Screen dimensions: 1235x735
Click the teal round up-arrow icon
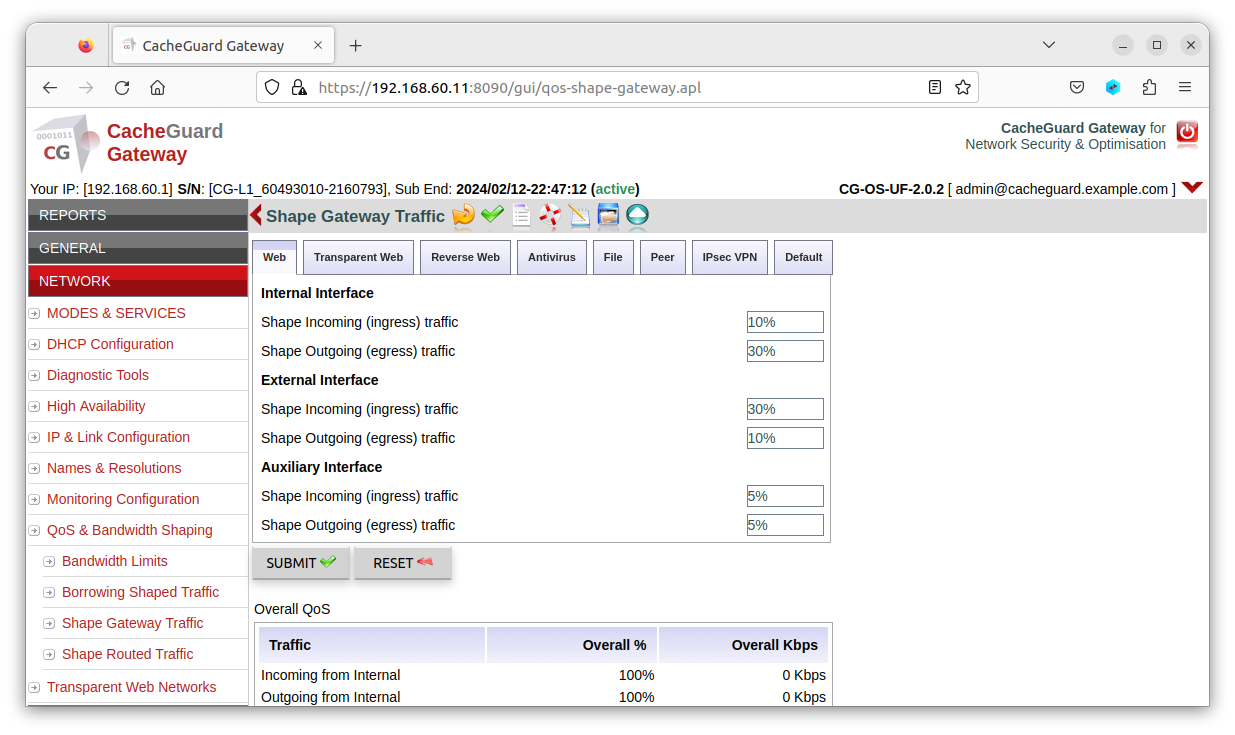point(637,215)
